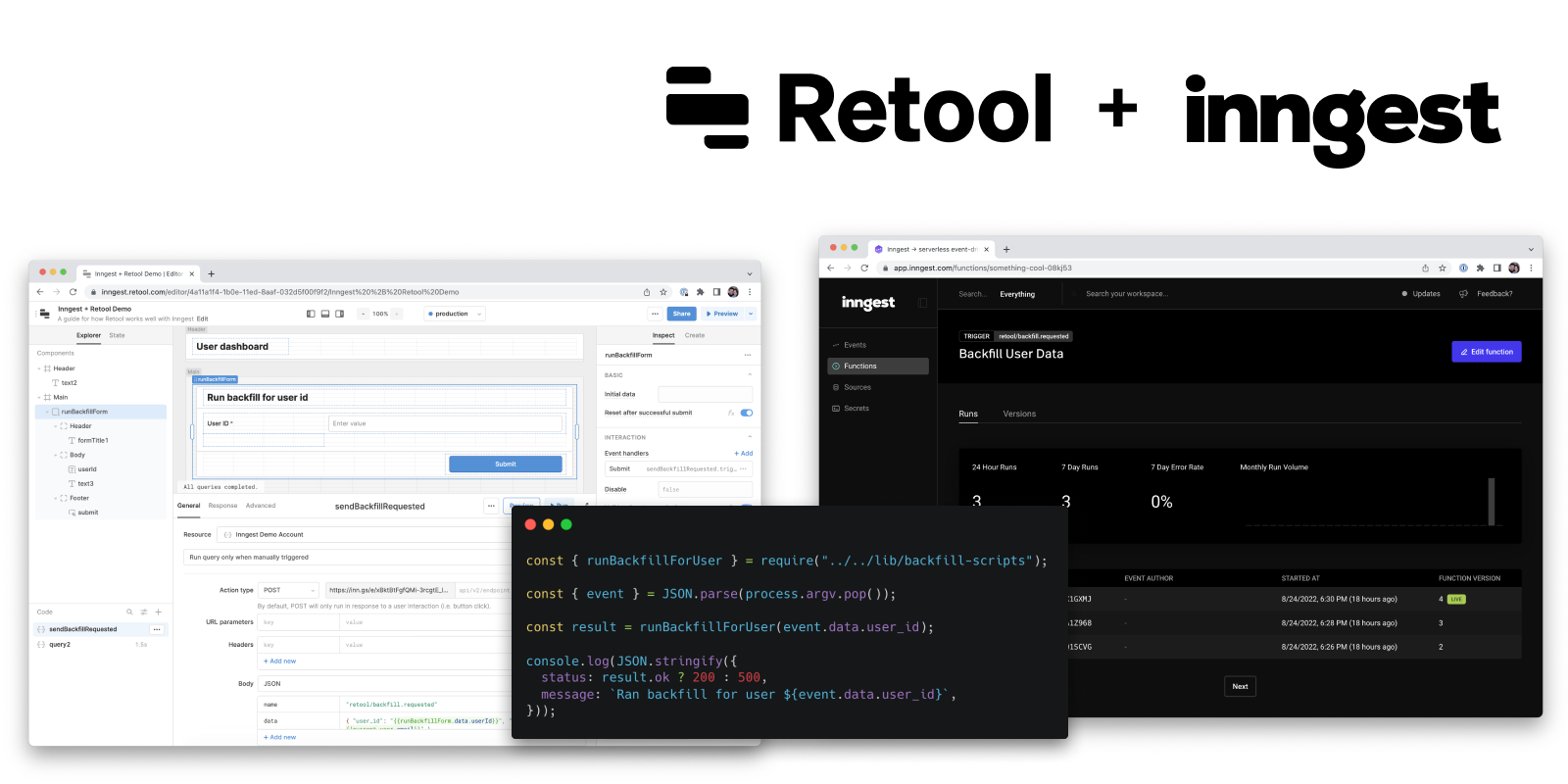This screenshot has width=1568, height=784.
Task: Toggle left panel layout icon in Retool toolbar
Action: click(311, 314)
